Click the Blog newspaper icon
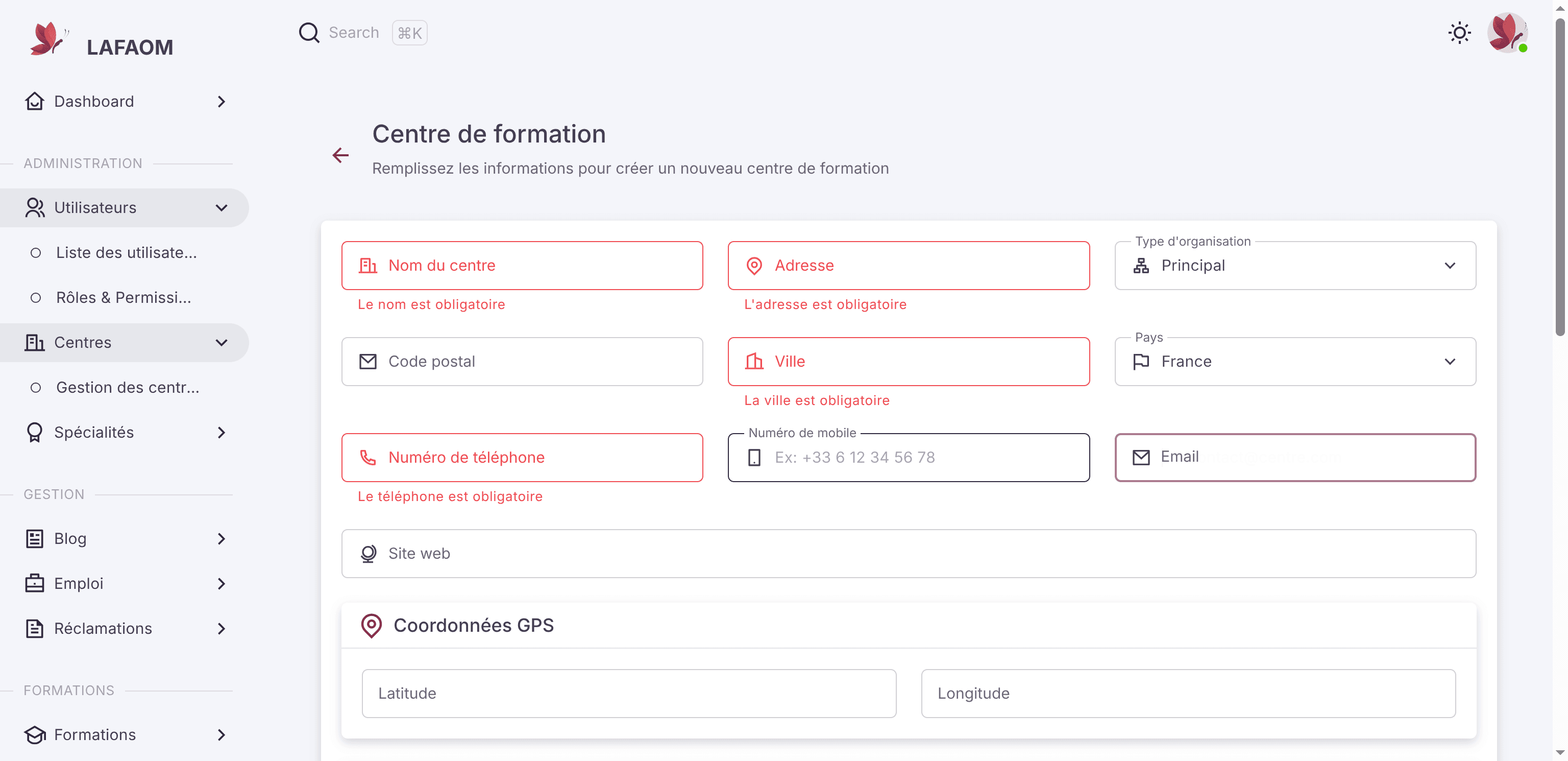This screenshot has width=1568, height=761. pyautogui.click(x=35, y=539)
